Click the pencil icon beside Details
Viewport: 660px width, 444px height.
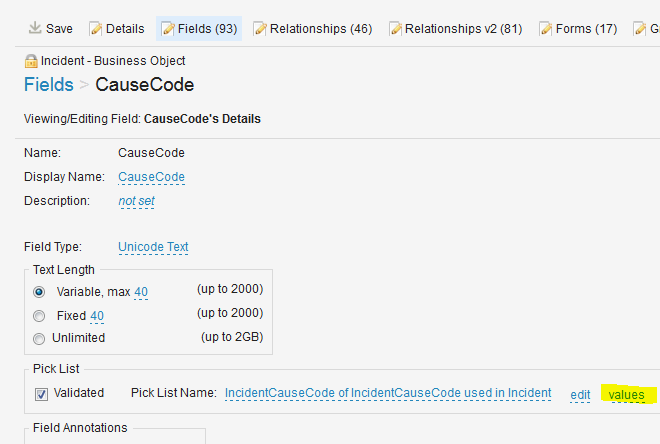tap(96, 29)
